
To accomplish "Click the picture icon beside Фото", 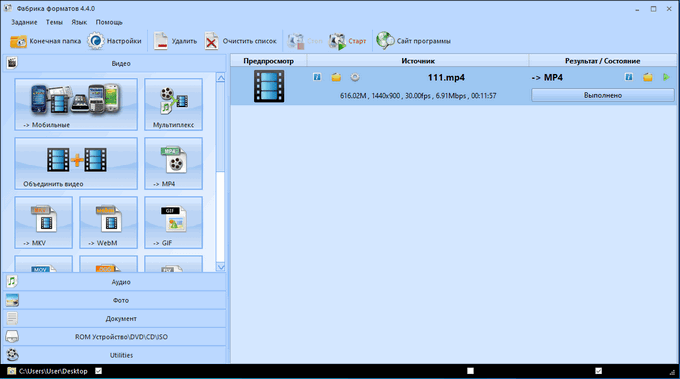I will [x=12, y=300].
